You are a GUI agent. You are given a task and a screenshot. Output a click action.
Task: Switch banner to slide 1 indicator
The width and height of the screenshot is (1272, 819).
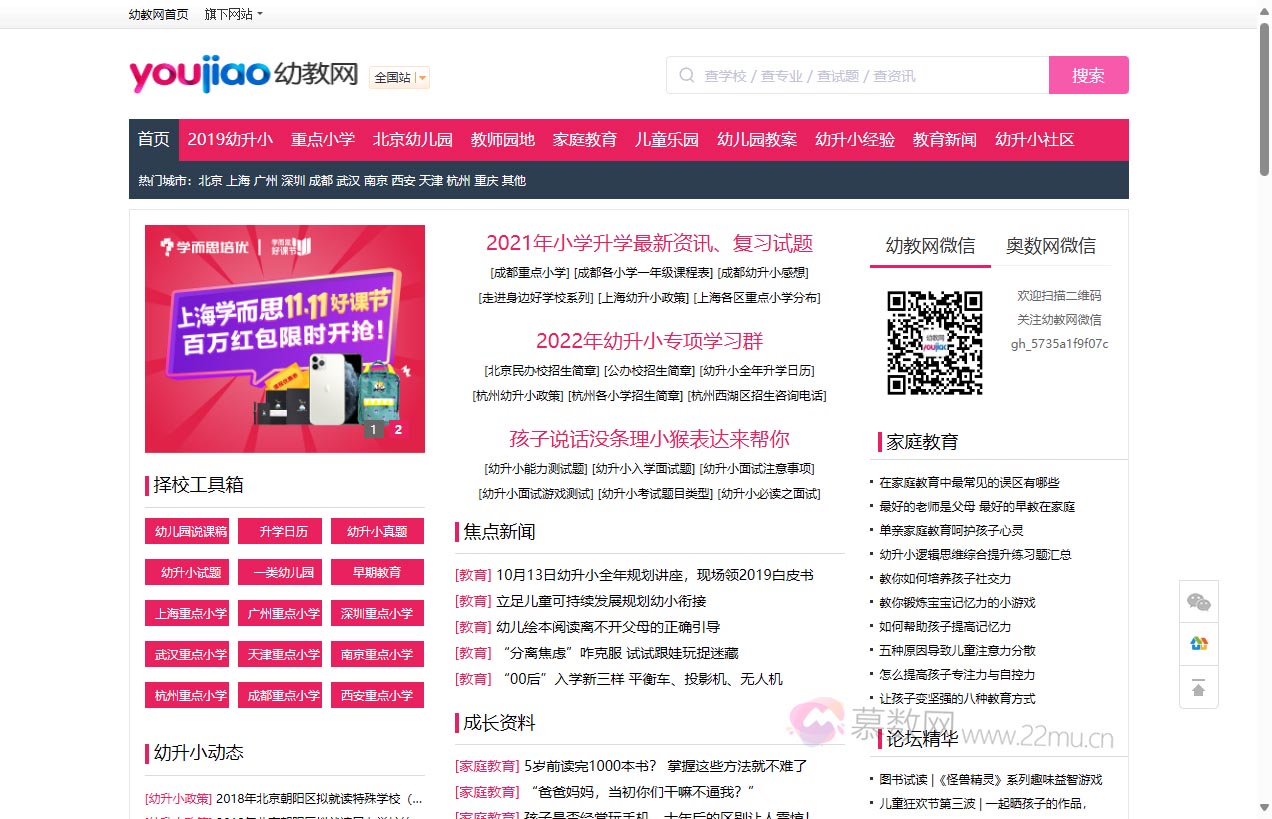point(373,430)
